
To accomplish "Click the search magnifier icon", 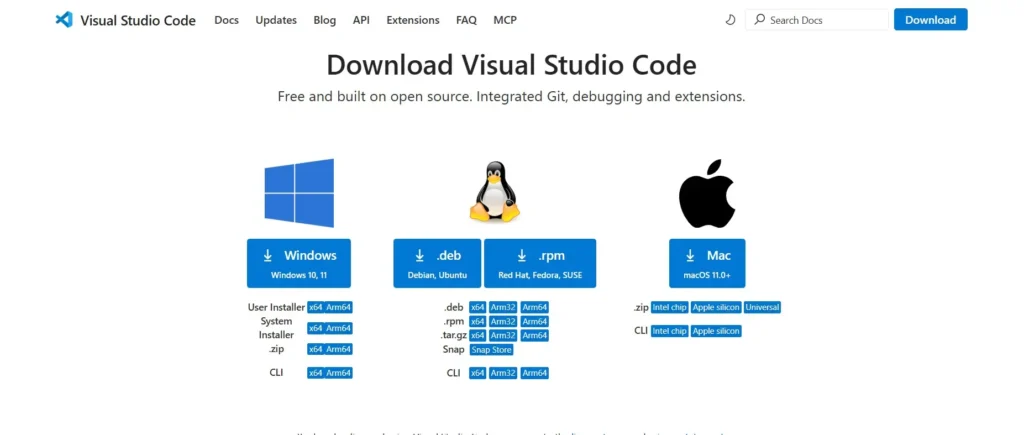I will pyautogui.click(x=760, y=20).
